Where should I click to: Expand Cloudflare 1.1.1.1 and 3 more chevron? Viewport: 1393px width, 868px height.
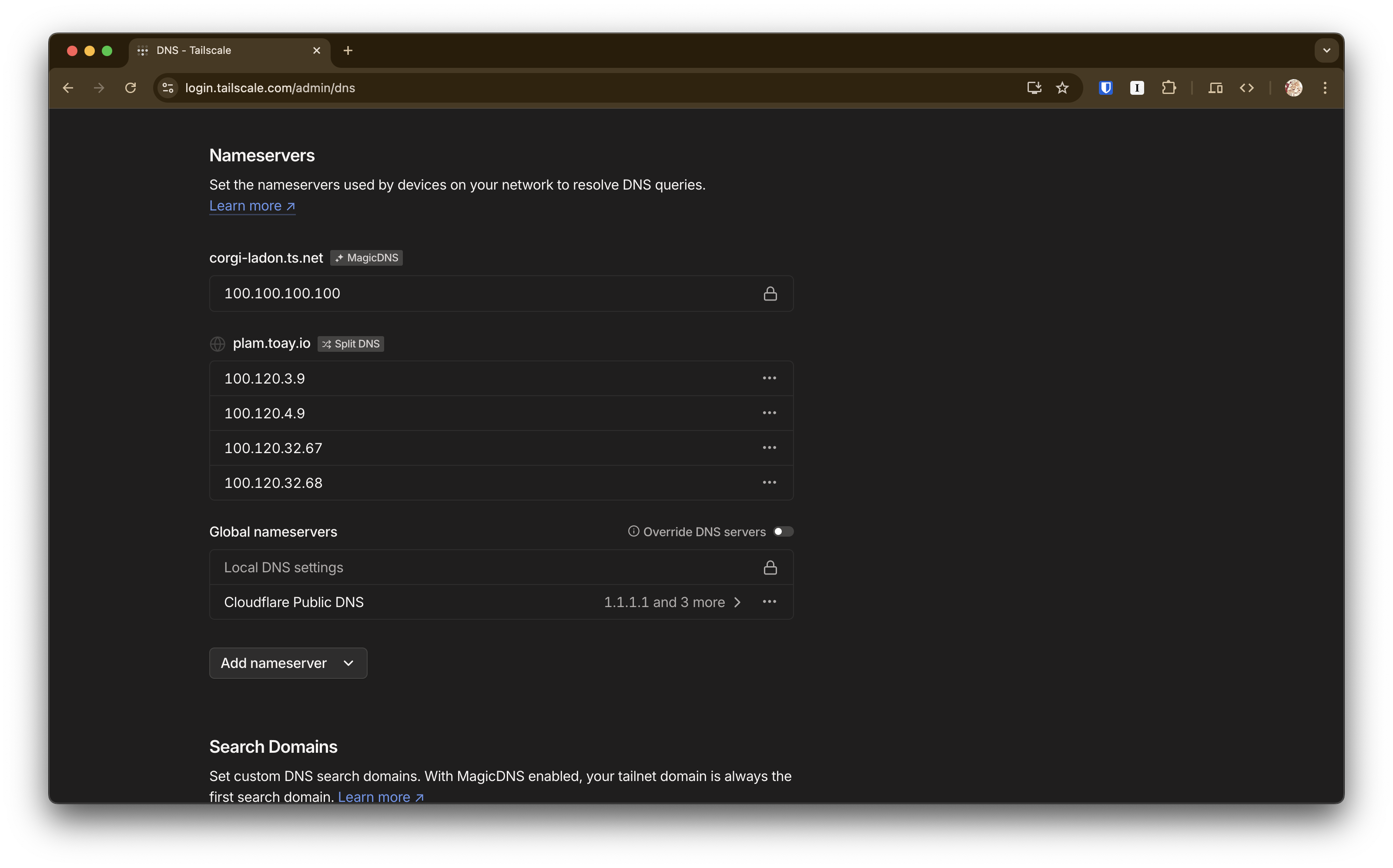tap(737, 602)
